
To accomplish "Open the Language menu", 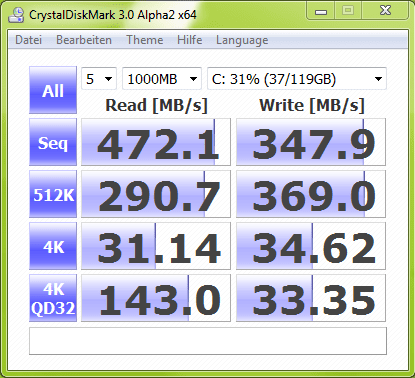I will click(x=242, y=40).
